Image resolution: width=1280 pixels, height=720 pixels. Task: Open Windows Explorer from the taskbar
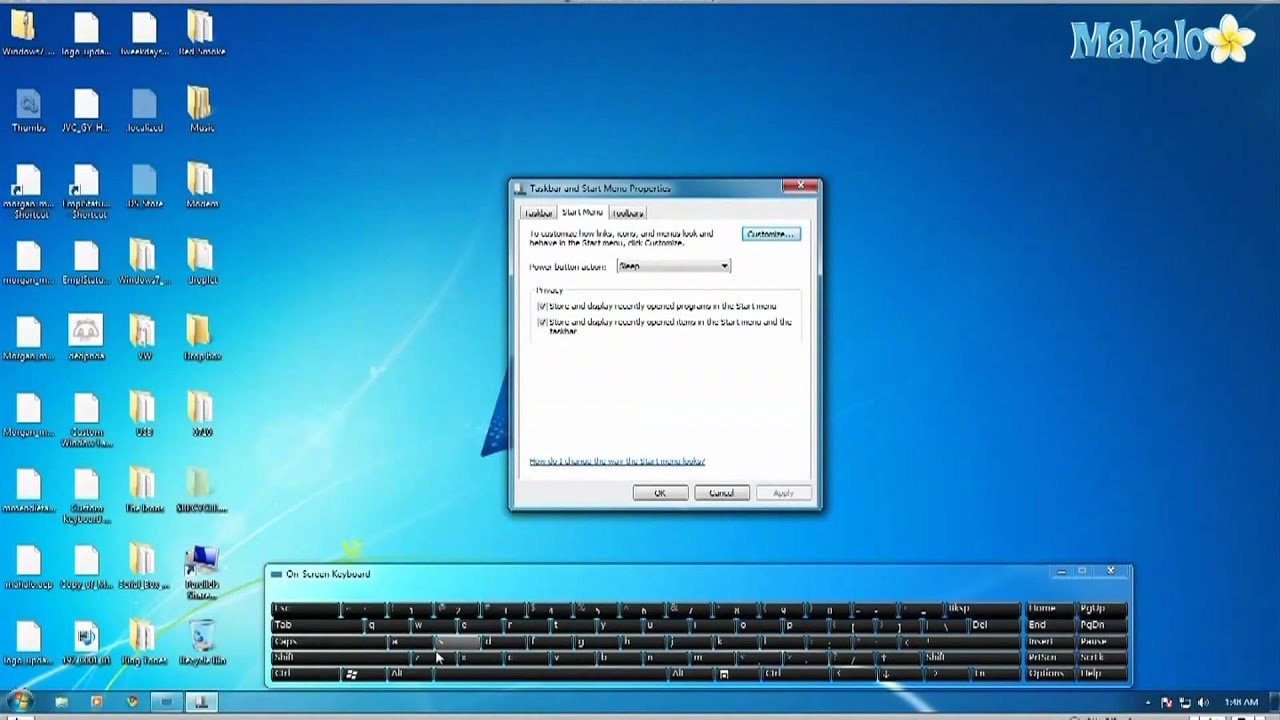(62, 702)
